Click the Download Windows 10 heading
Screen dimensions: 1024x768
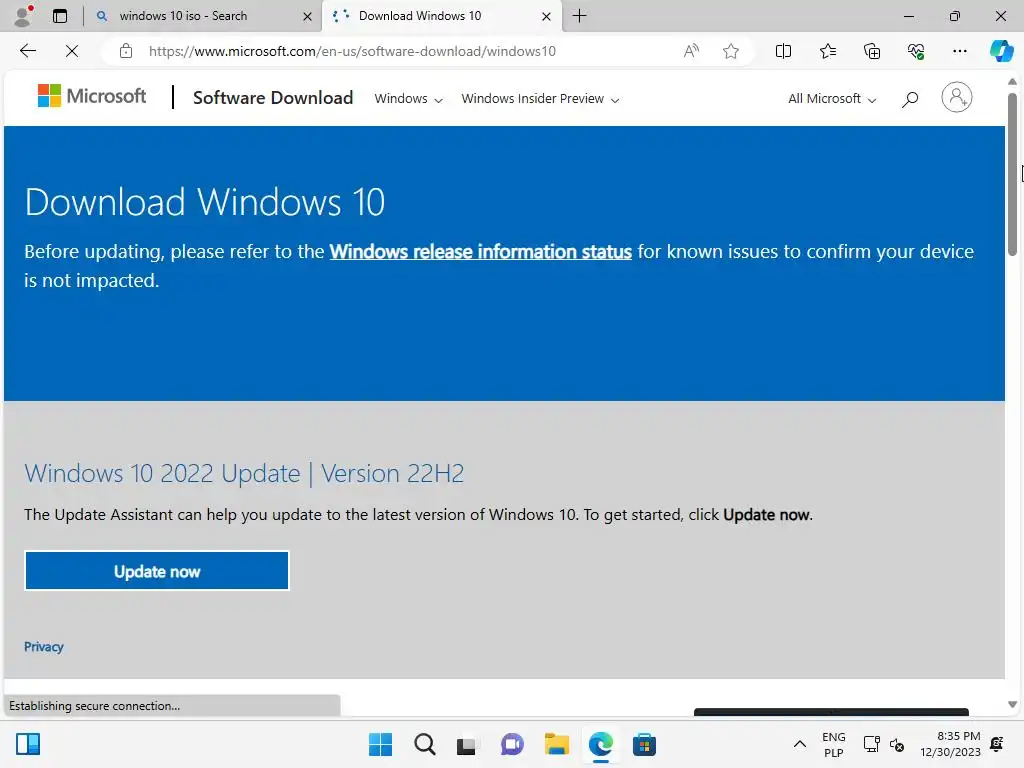[x=204, y=201]
